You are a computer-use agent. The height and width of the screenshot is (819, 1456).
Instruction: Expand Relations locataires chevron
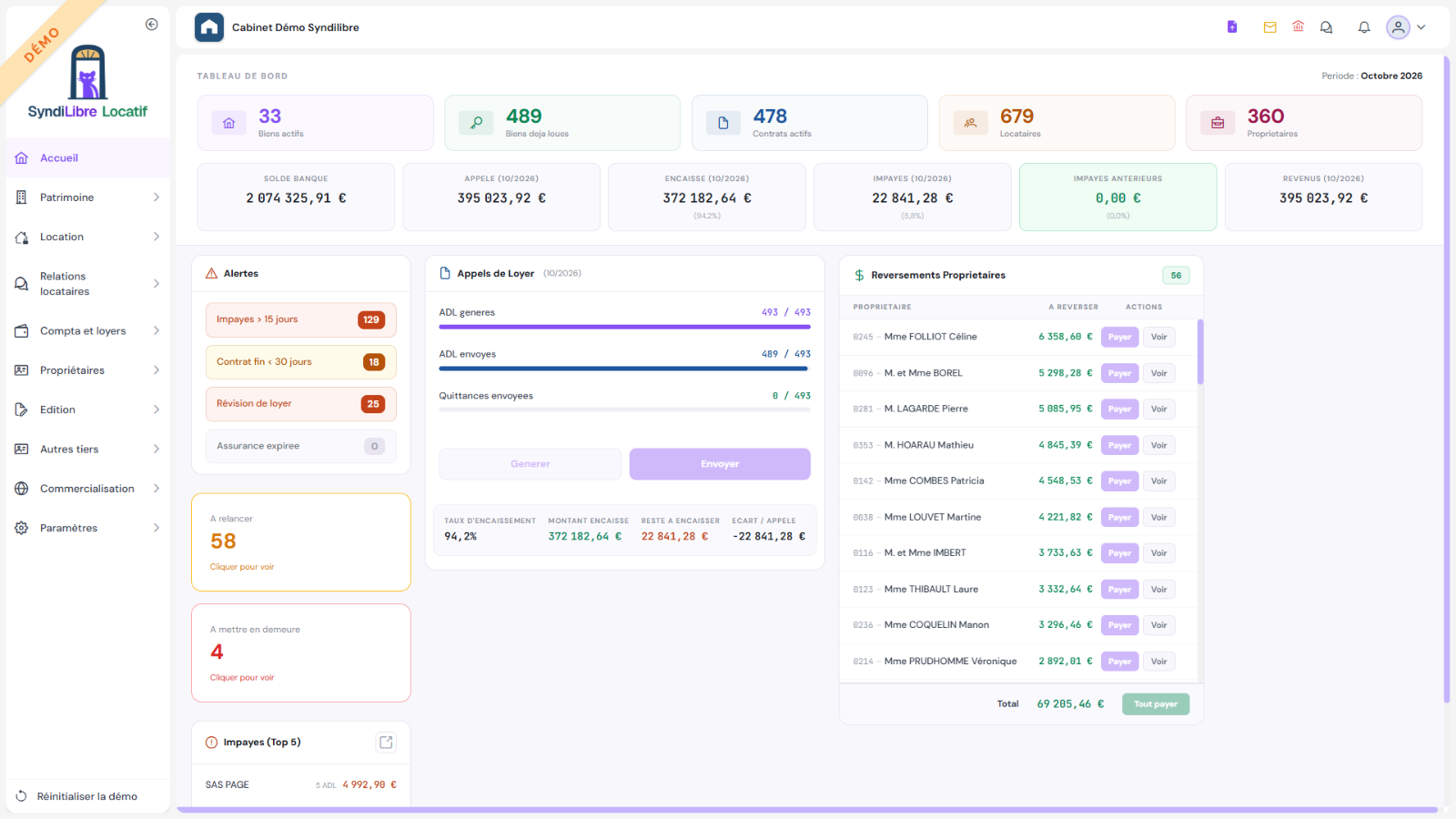coord(157,284)
